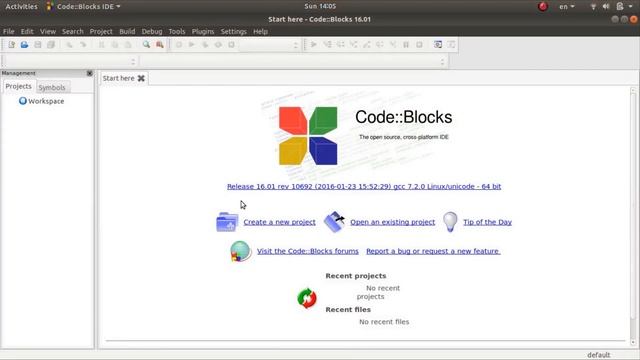Click the Step into instruction icon
Viewport: 640px width, 360px height.
(x=393, y=44)
